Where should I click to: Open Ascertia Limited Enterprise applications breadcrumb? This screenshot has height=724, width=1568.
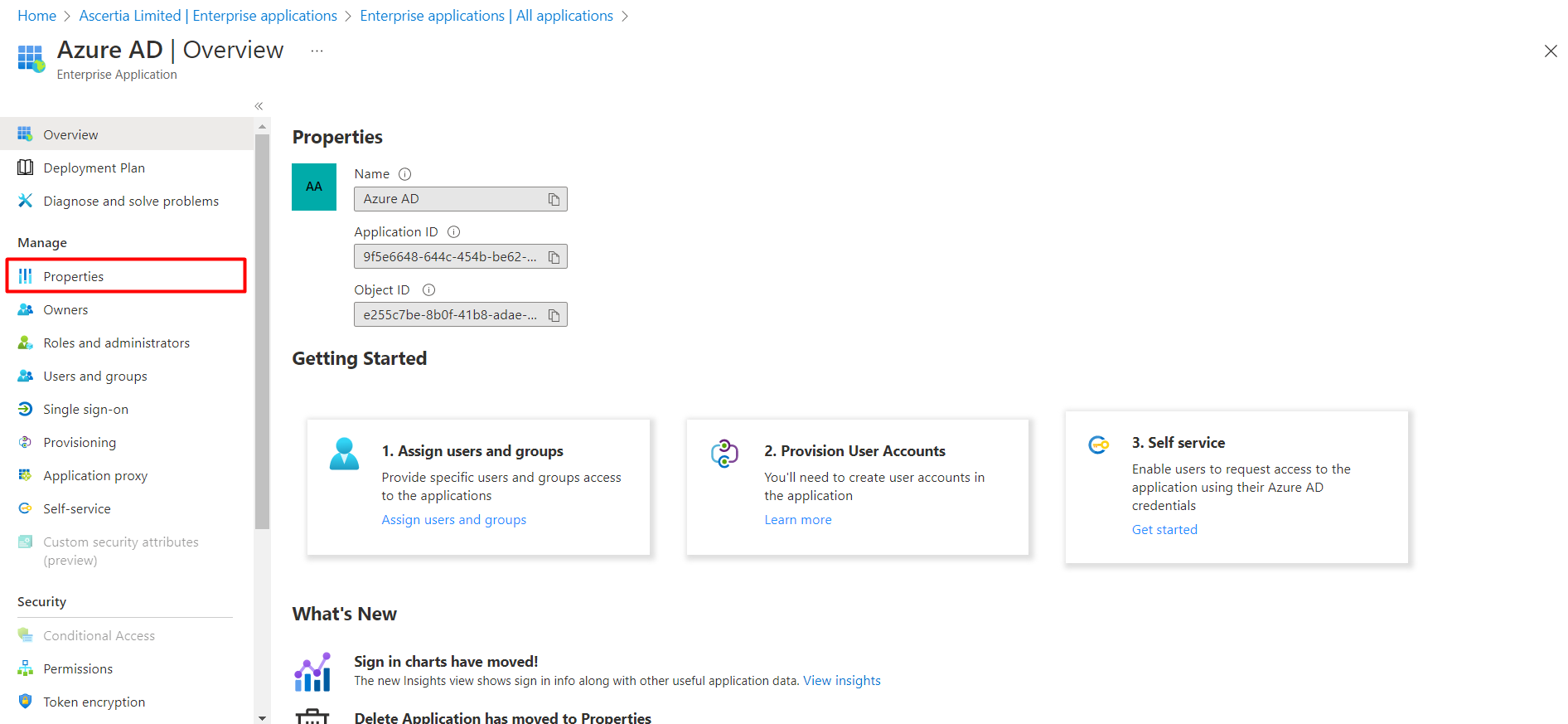(x=208, y=16)
